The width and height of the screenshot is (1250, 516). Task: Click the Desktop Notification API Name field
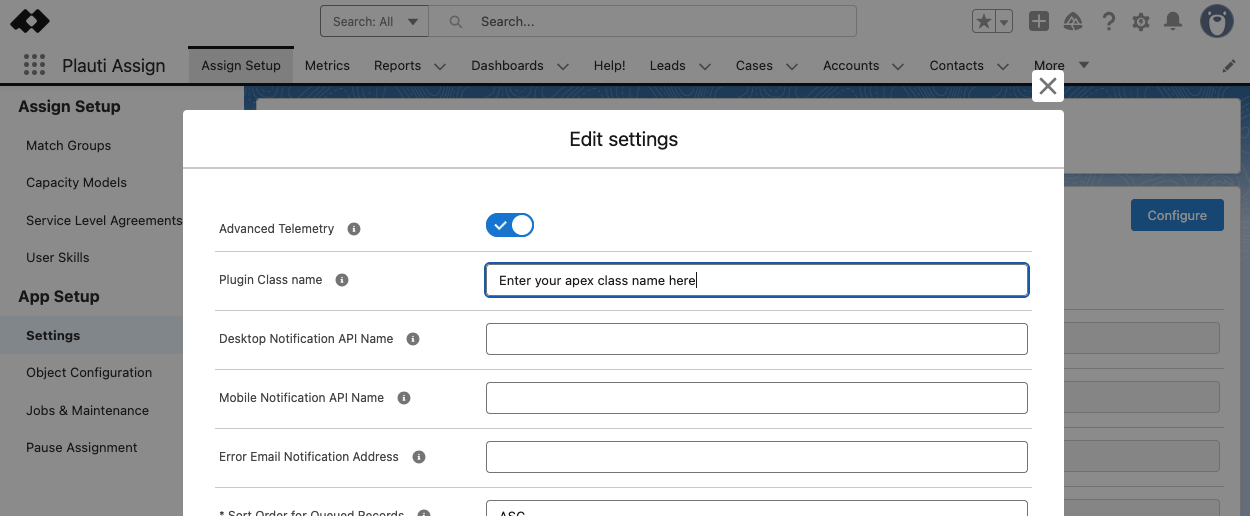[x=757, y=339]
